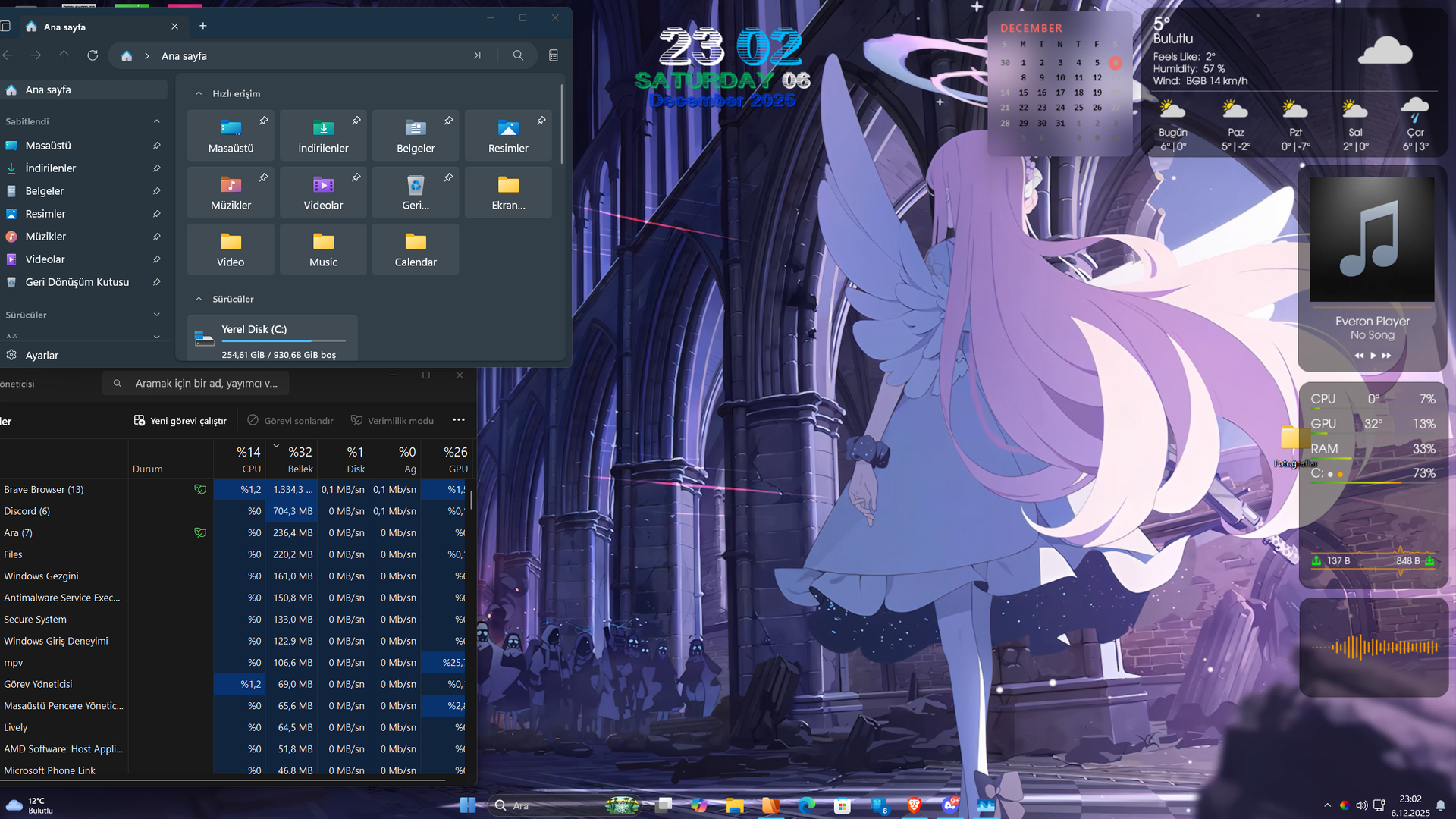Open Brave browser from the taskbar
Viewport: 1456px width, 819px height.
[x=915, y=805]
